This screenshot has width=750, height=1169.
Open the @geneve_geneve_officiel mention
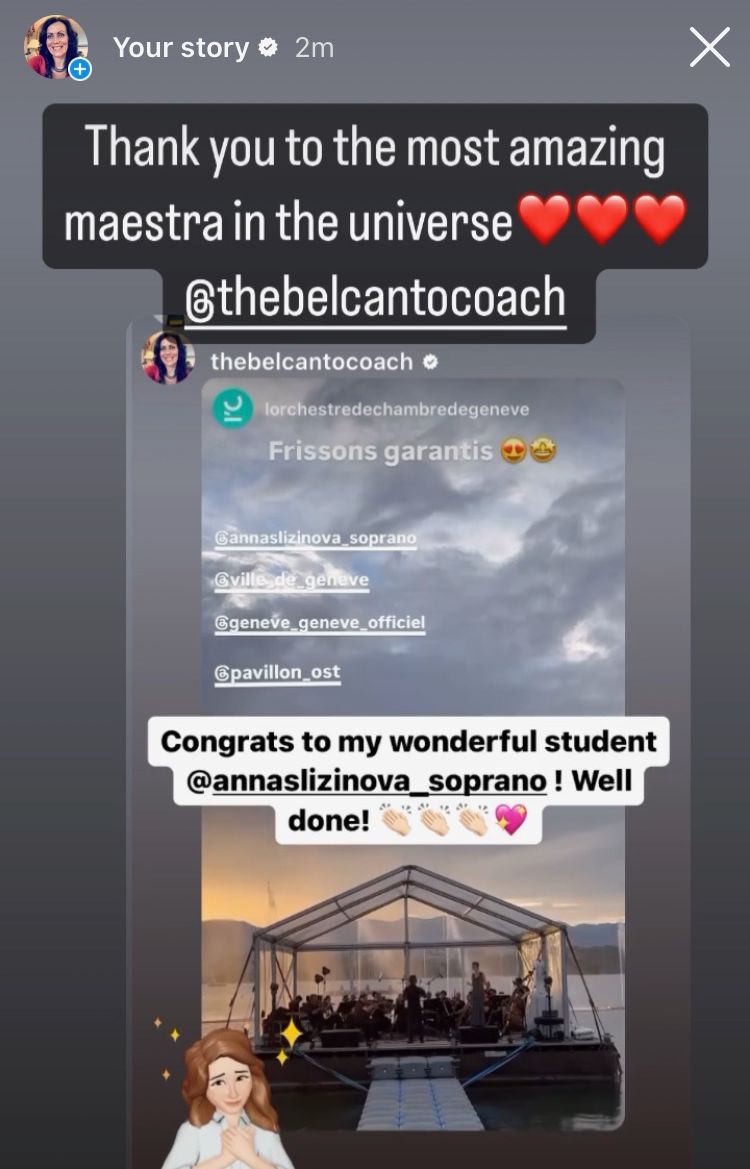tap(319, 623)
